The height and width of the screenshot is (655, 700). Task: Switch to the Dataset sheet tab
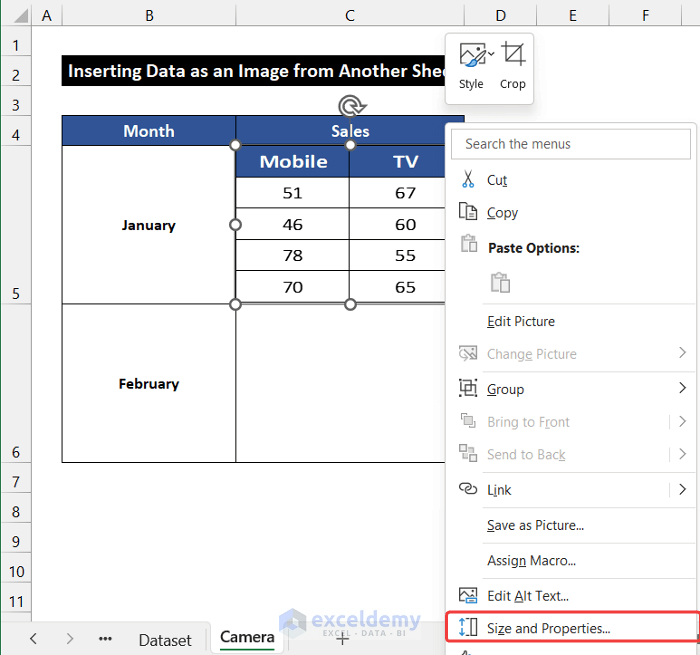pos(165,640)
